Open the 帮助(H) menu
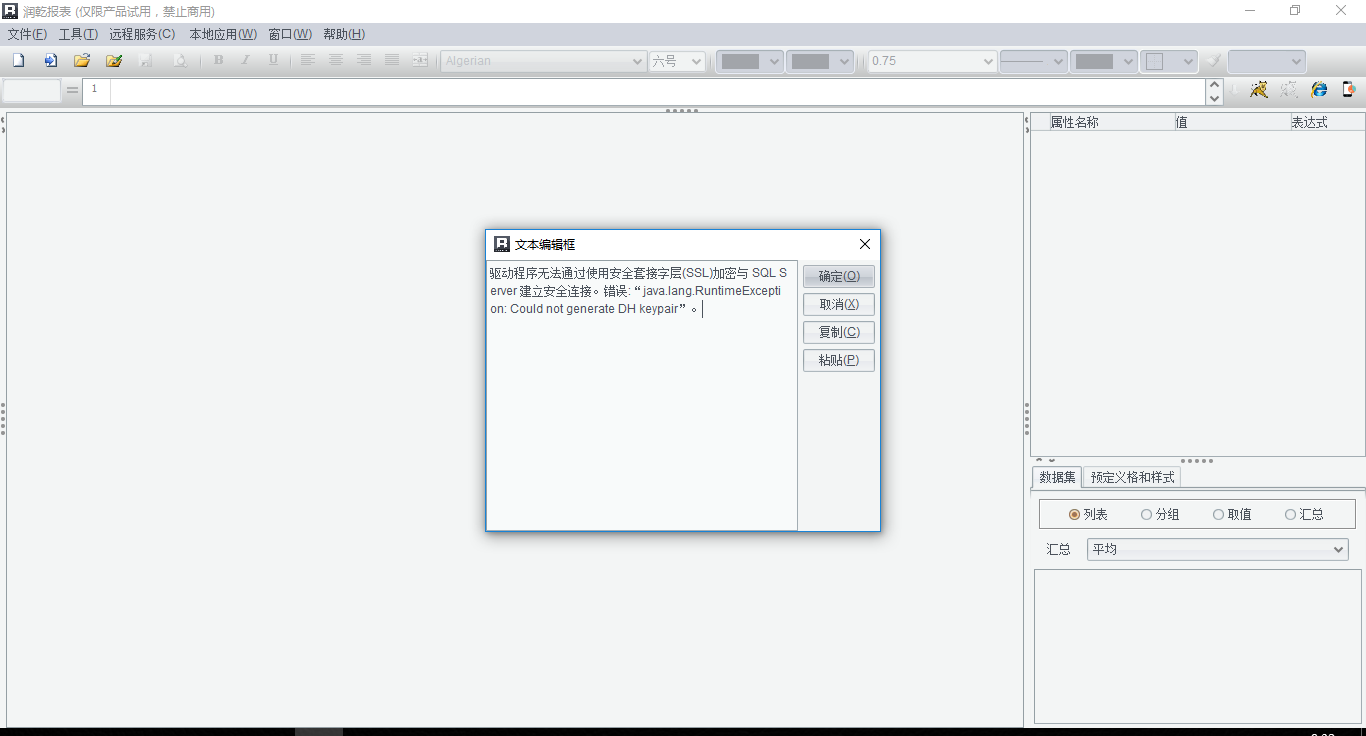Image resolution: width=1366 pixels, height=736 pixels. click(x=344, y=34)
